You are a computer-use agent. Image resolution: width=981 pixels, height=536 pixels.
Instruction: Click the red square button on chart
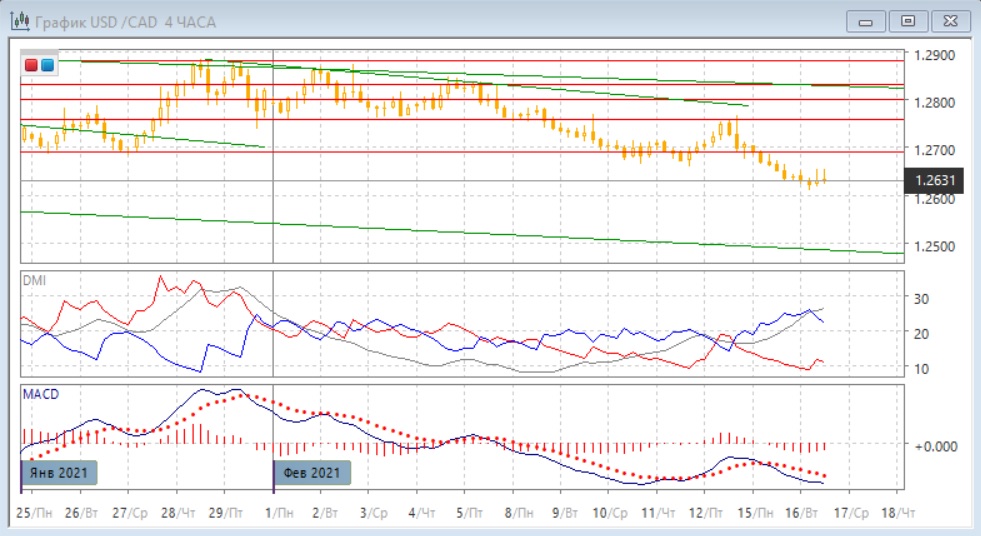coord(32,65)
